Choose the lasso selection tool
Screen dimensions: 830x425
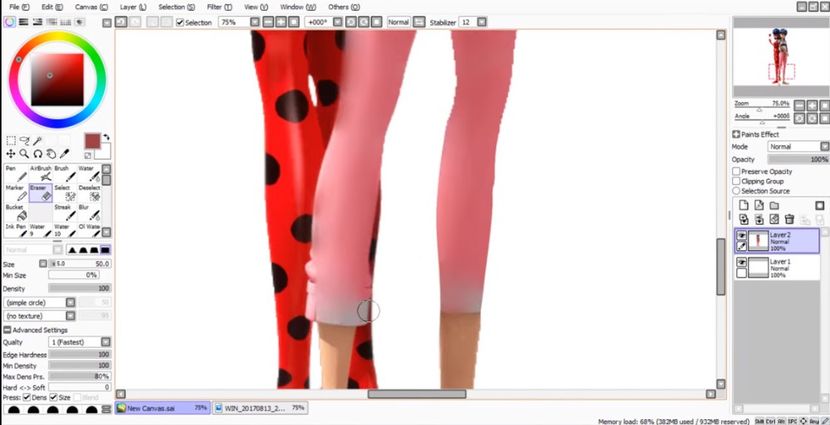click(24, 141)
